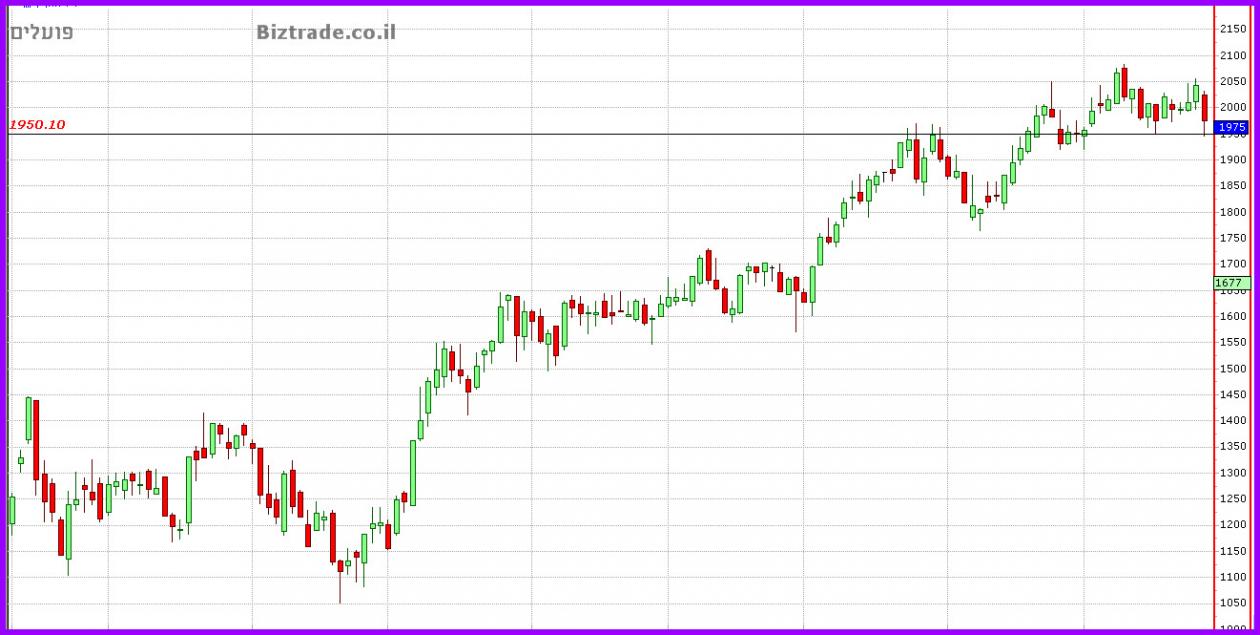This screenshot has width=1260, height=635.
Task: Click the rightmost red candle on chart
Action: coord(1205,108)
